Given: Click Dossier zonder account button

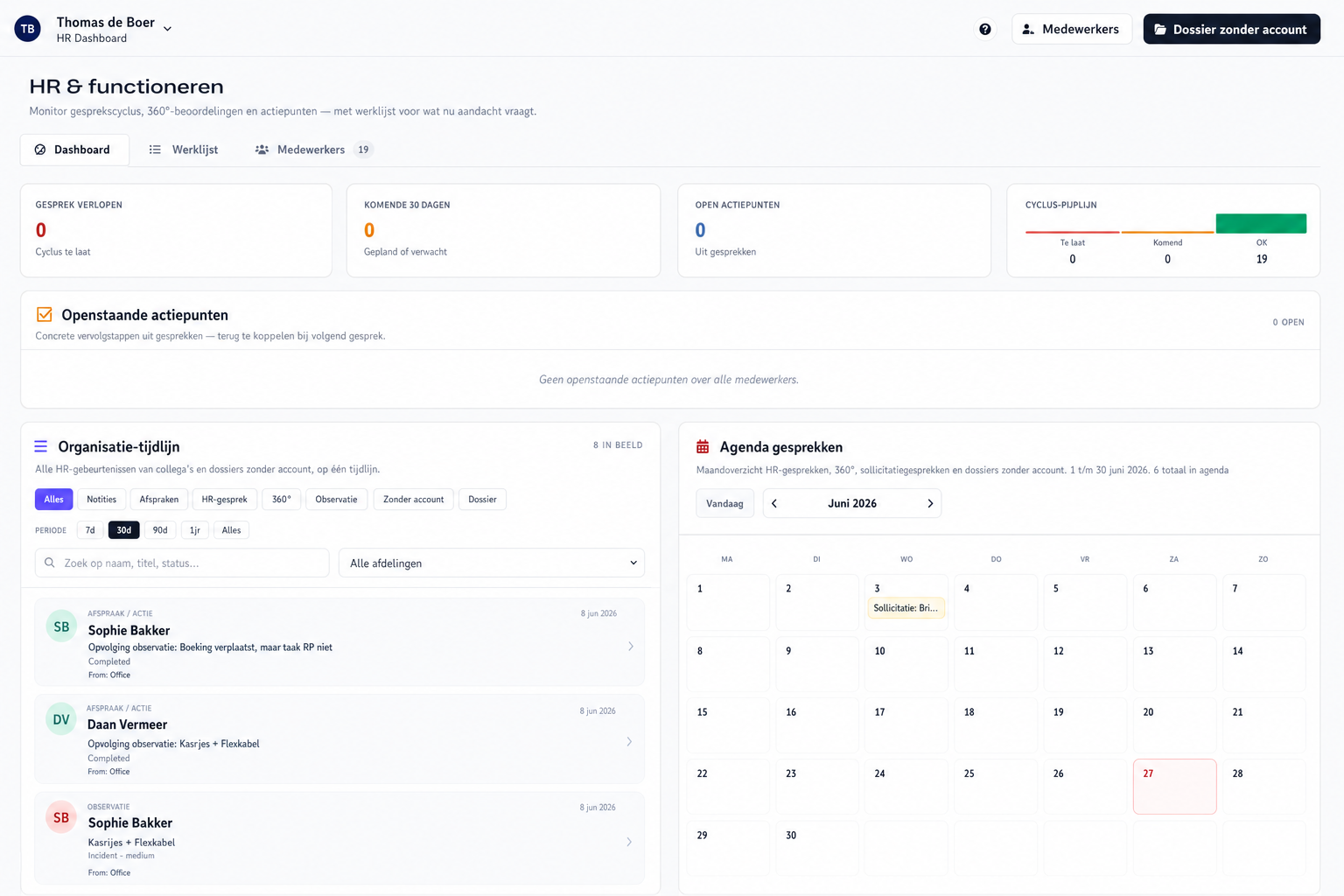Looking at the screenshot, I should point(1231,29).
